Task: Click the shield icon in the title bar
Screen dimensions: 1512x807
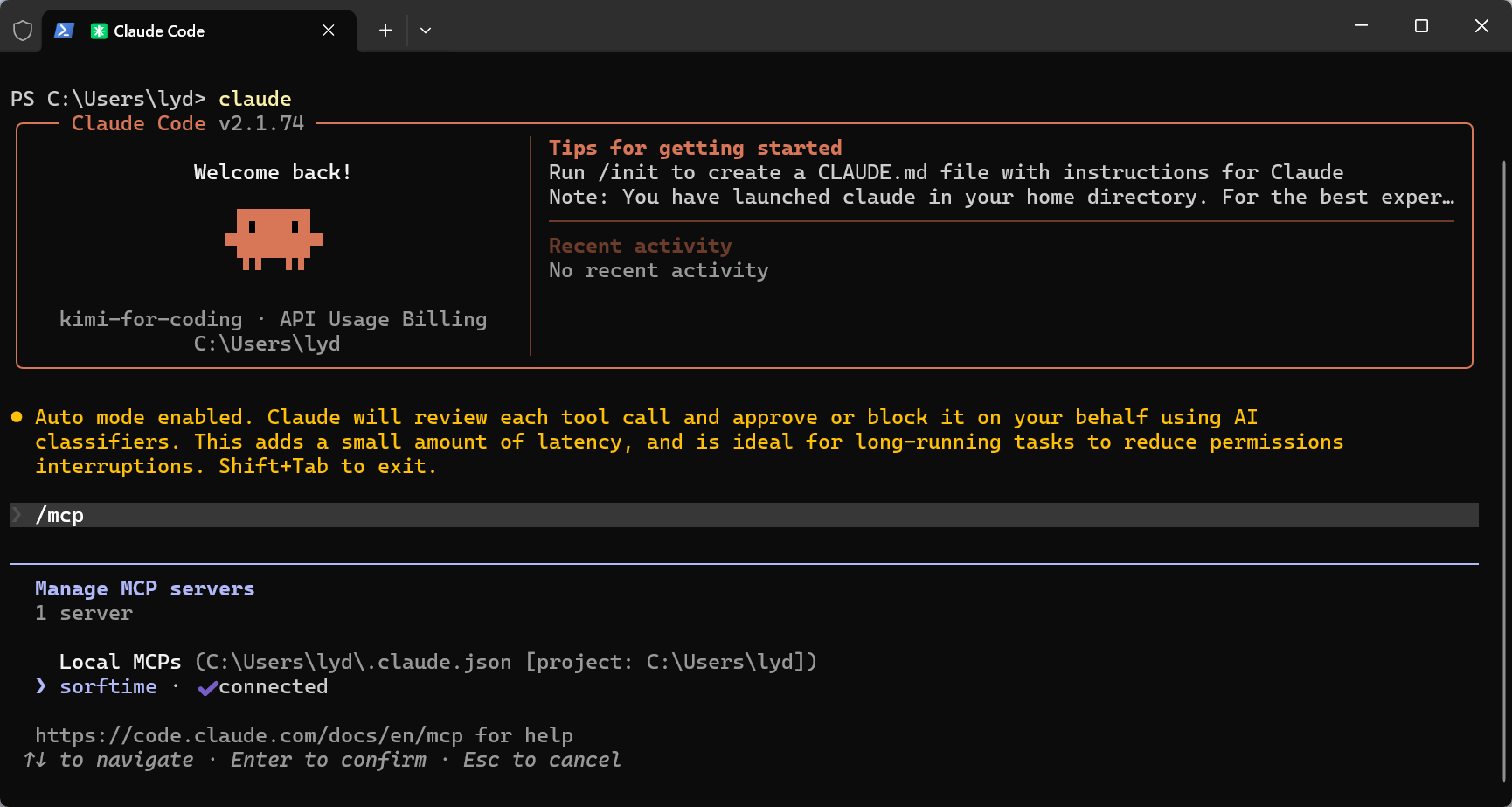Action: [x=23, y=31]
